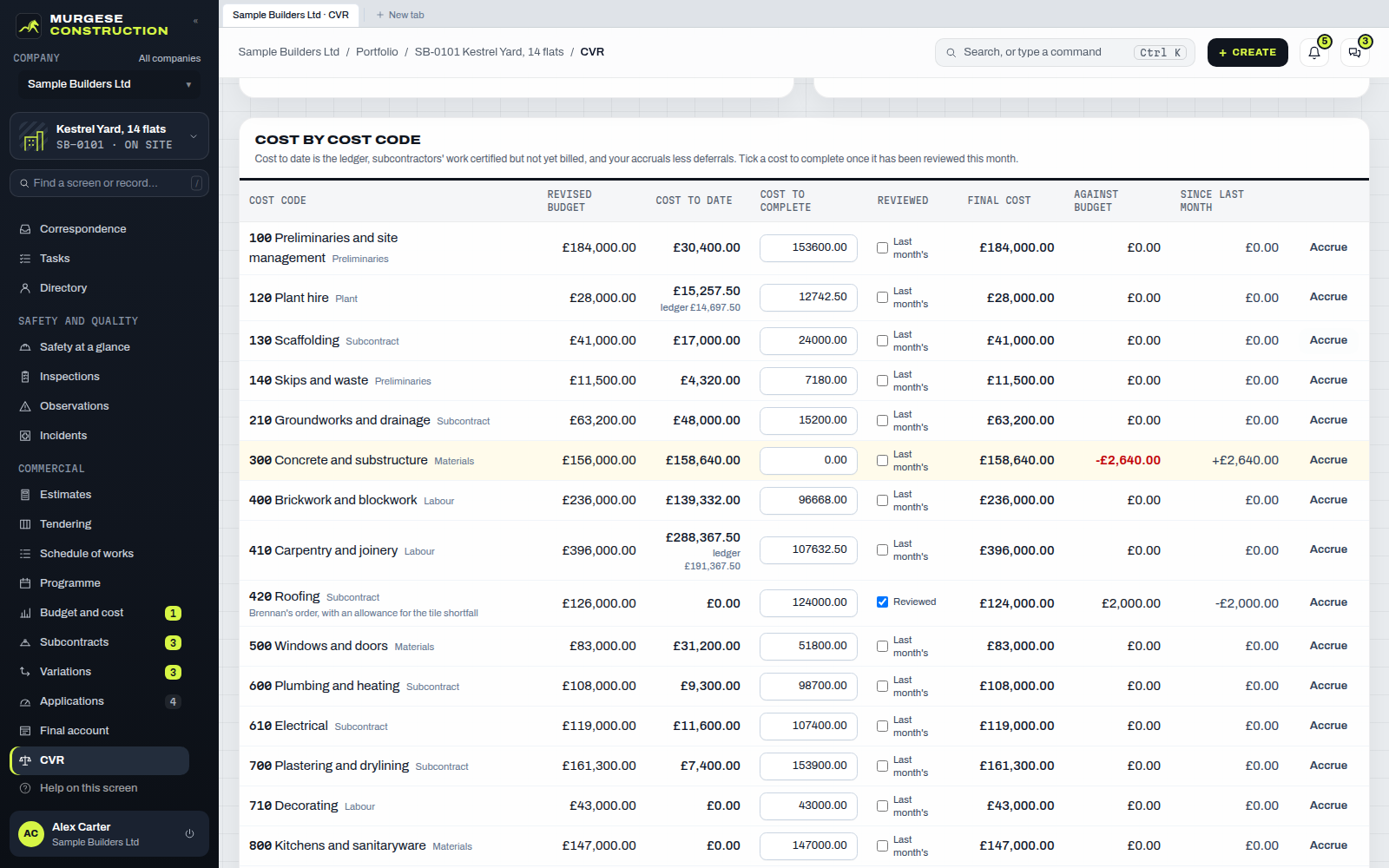Untick Reviewed checkbox for 420 Roofing
This screenshot has width=1389, height=868.
(x=882, y=602)
